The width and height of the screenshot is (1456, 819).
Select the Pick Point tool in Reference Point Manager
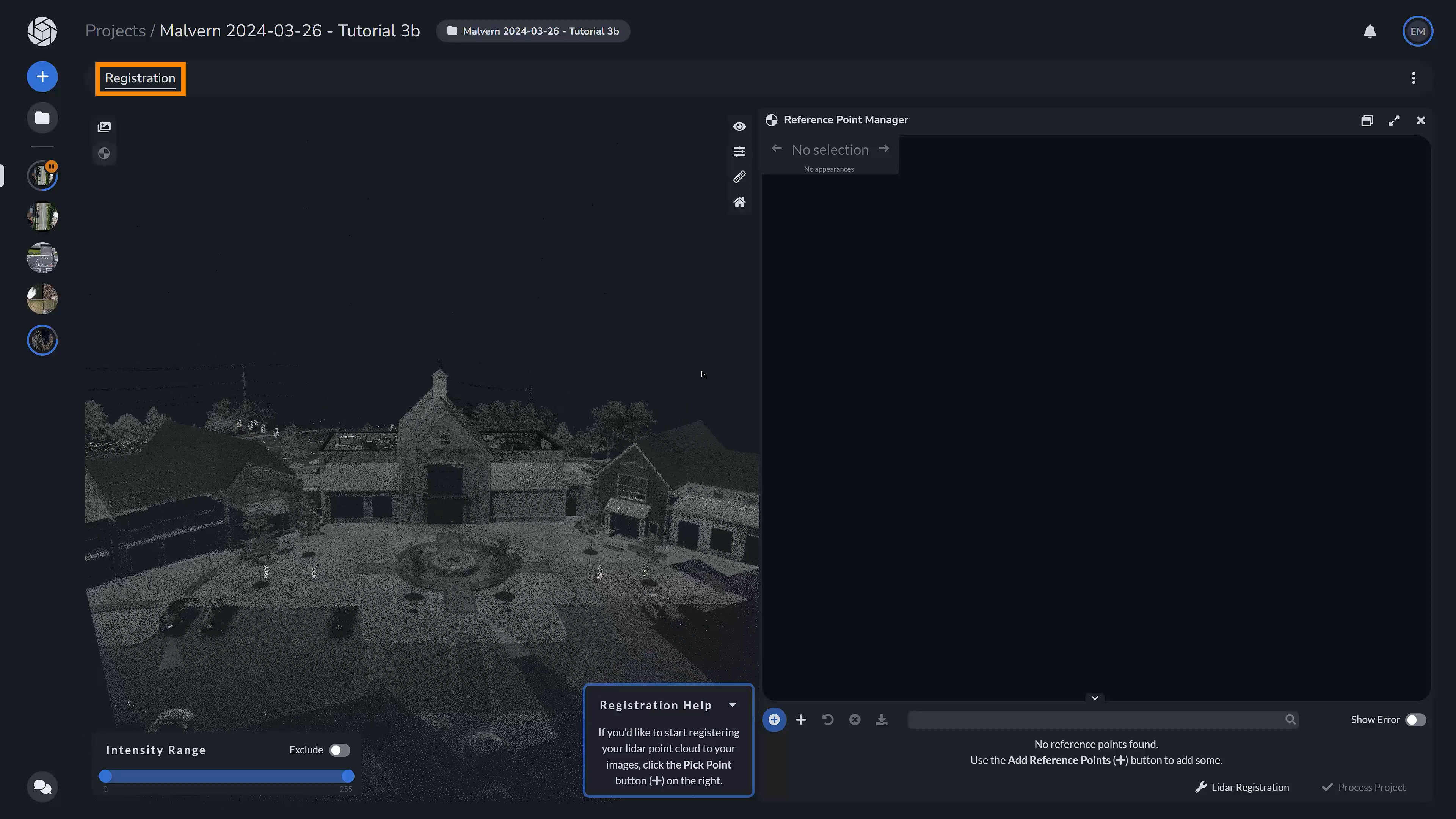pyautogui.click(x=774, y=719)
